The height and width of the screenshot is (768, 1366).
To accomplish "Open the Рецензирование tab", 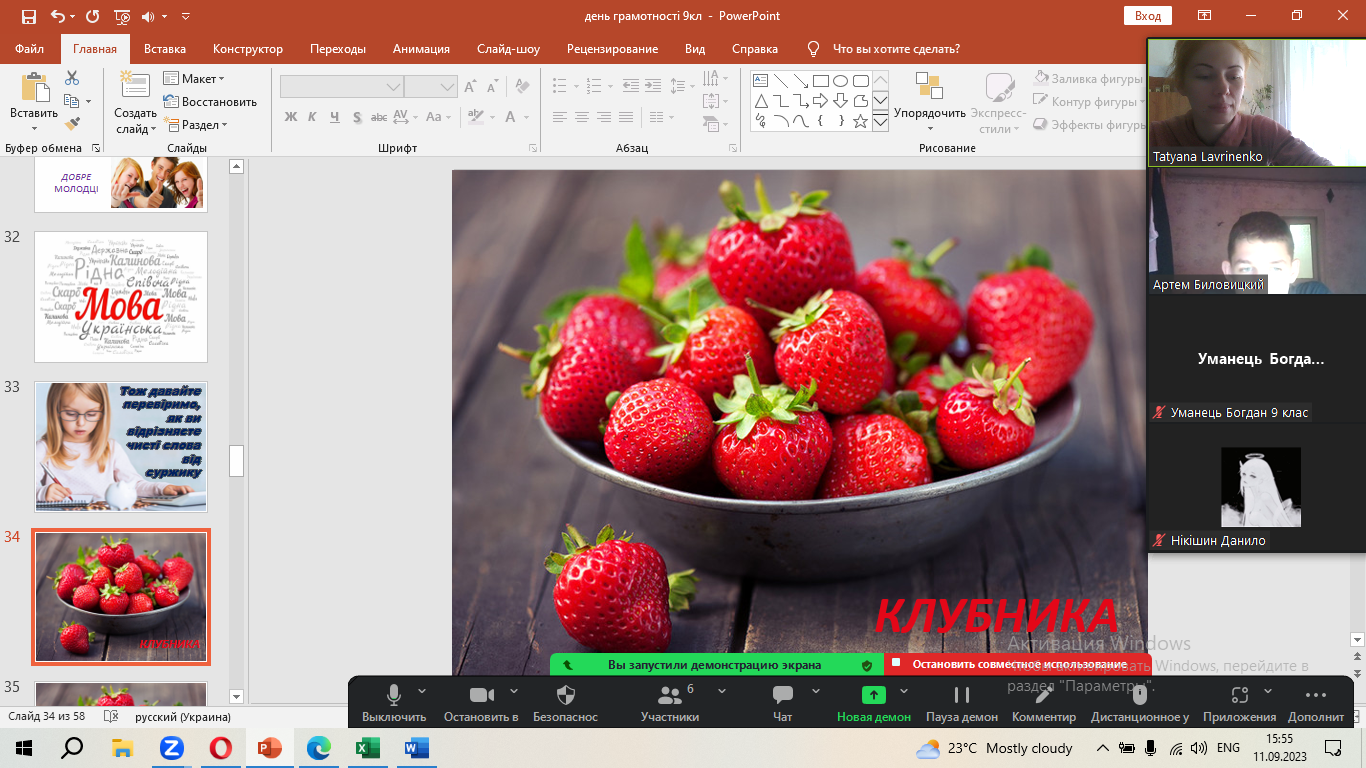I will point(613,48).
